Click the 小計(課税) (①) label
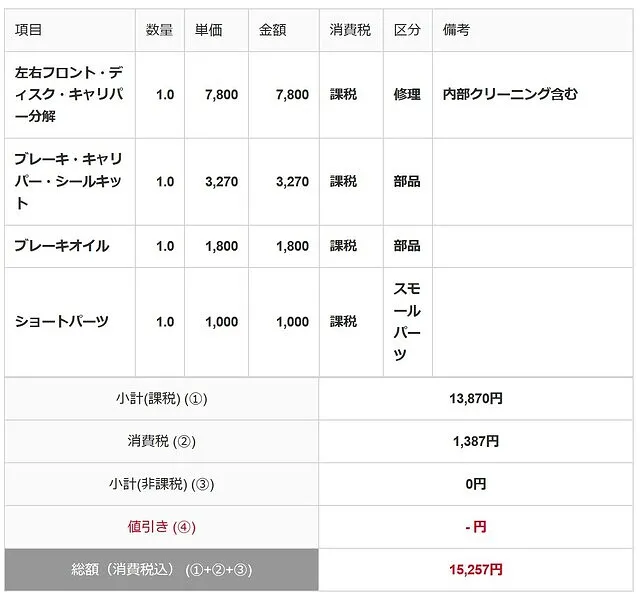This screenshot has height=597, width=640. (161, 398)
